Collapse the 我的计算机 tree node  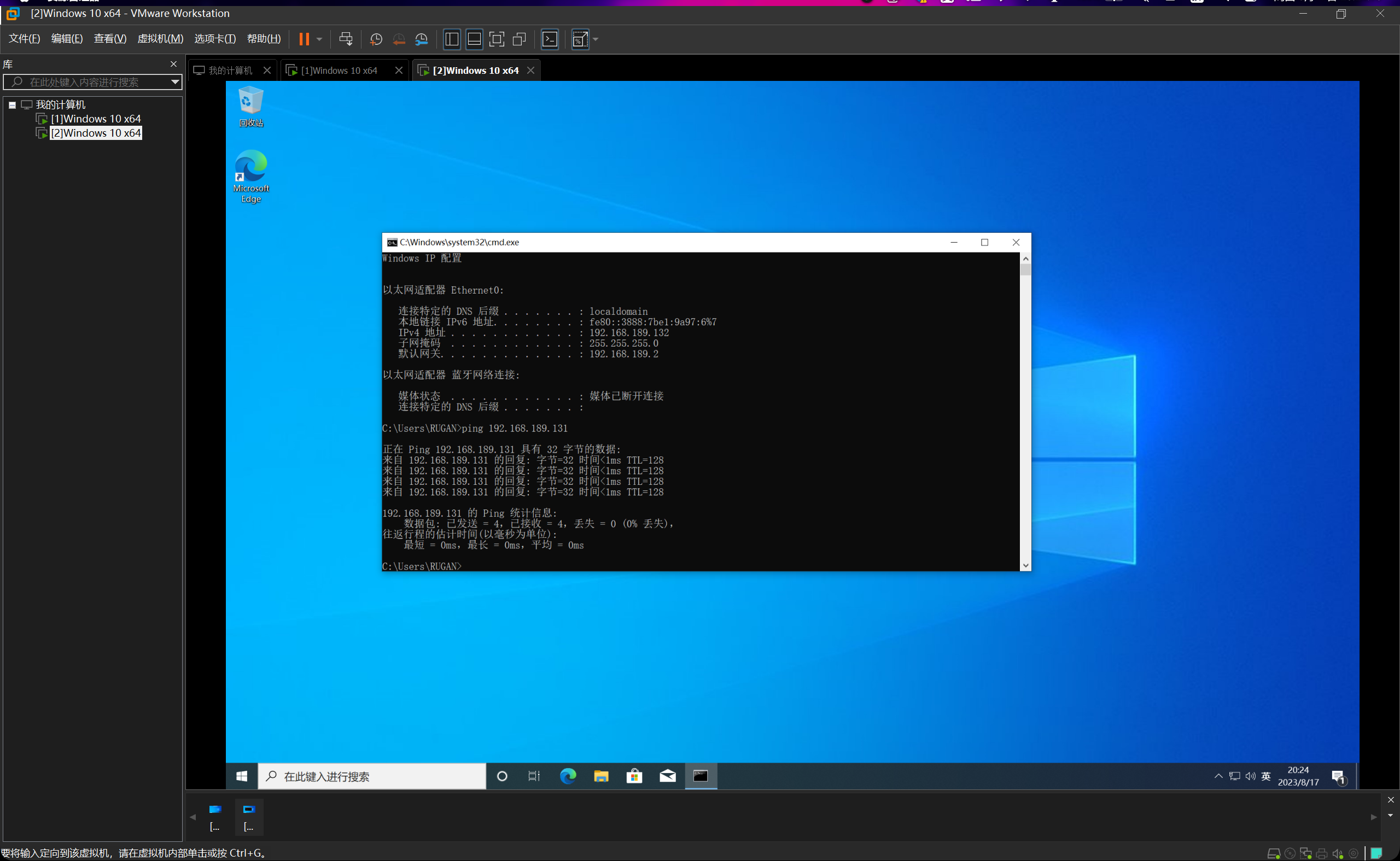click(12, 105)
